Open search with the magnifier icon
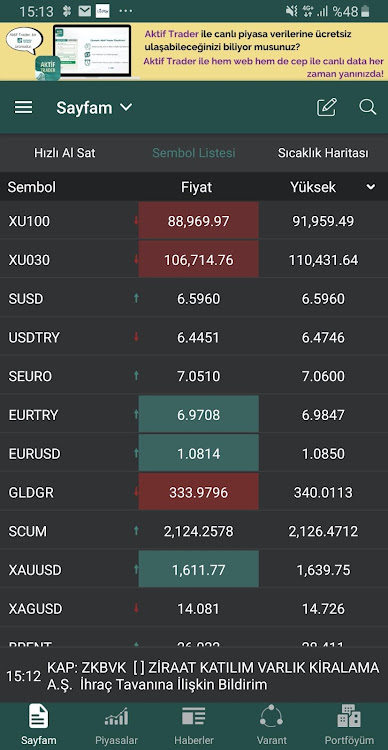This screenshot has width=388, height=750. 367,107
